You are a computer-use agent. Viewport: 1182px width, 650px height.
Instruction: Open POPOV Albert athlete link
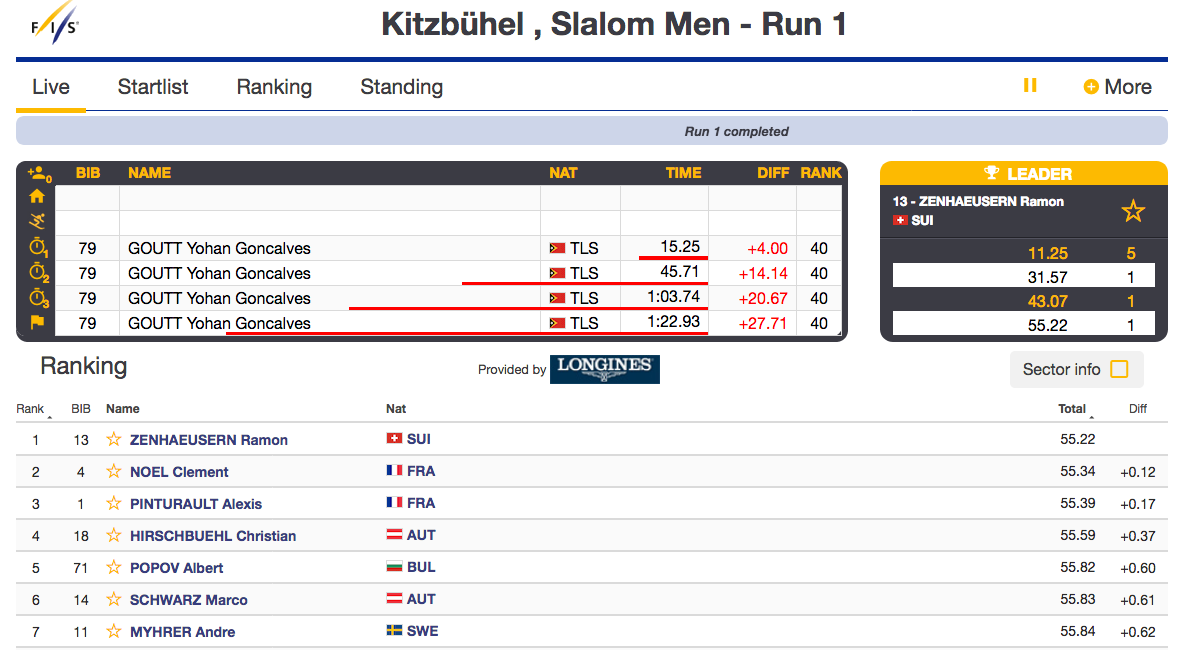point(176,568)
